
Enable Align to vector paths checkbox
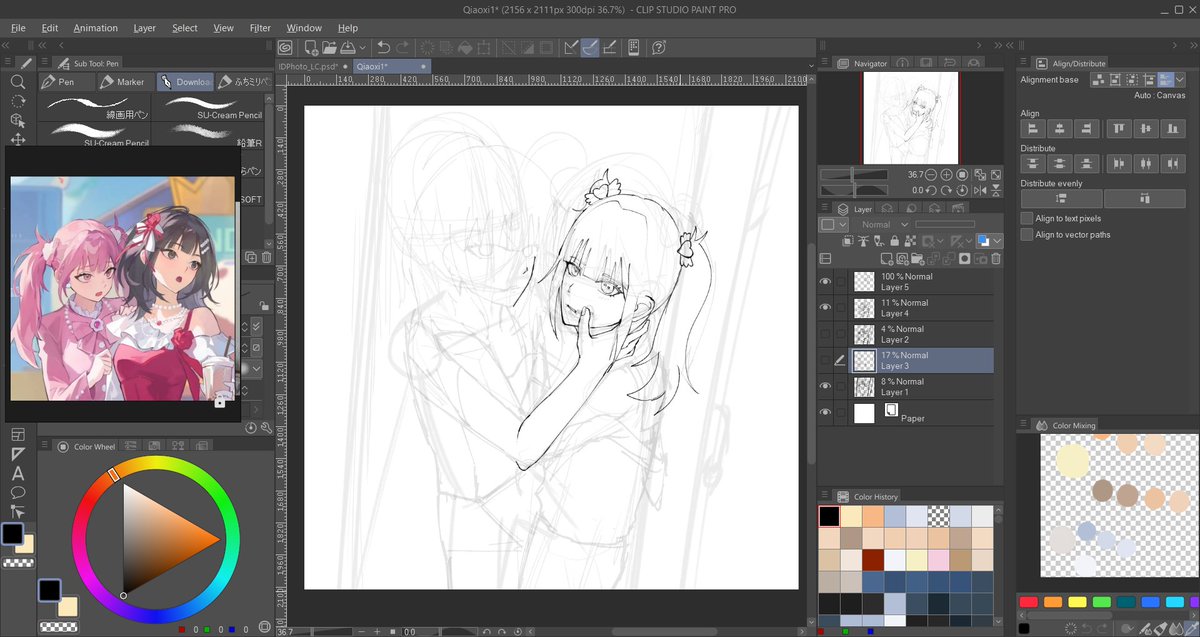pyautogui.click(x=1027, y=234)
